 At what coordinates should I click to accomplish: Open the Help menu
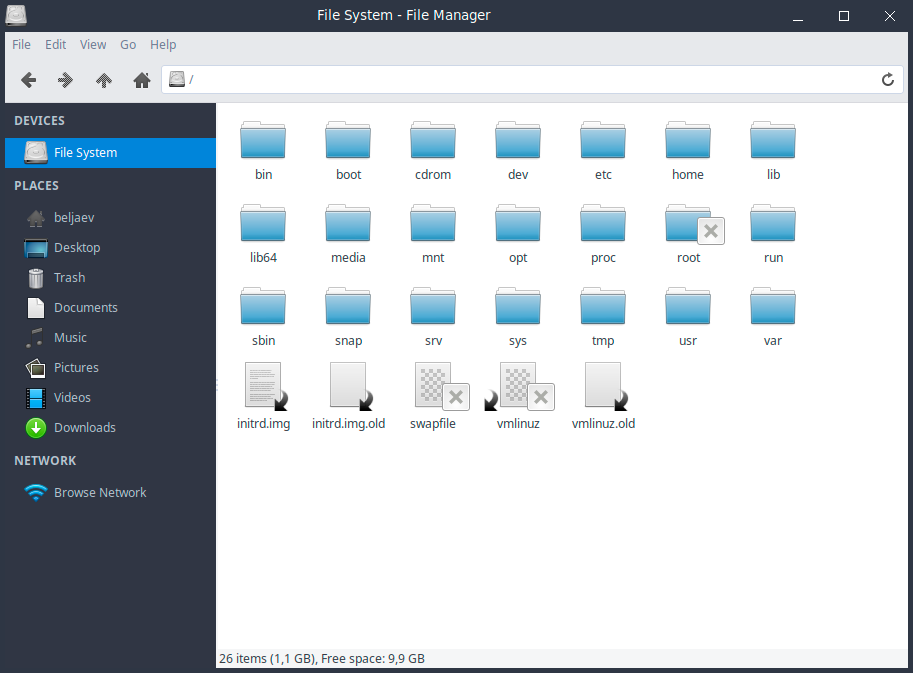click(163, 45)
